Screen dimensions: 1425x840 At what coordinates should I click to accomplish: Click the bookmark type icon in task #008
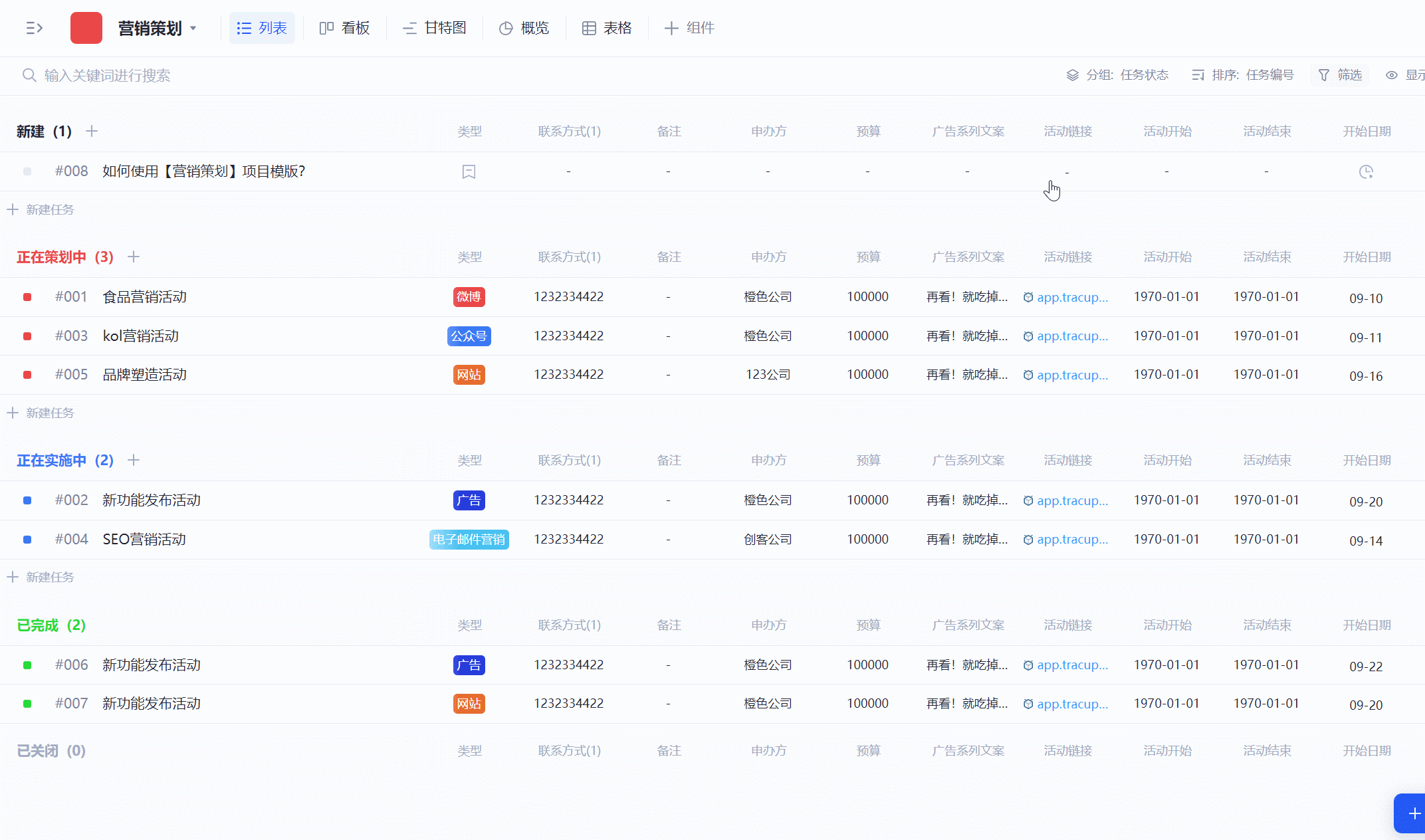click(469, 172)
